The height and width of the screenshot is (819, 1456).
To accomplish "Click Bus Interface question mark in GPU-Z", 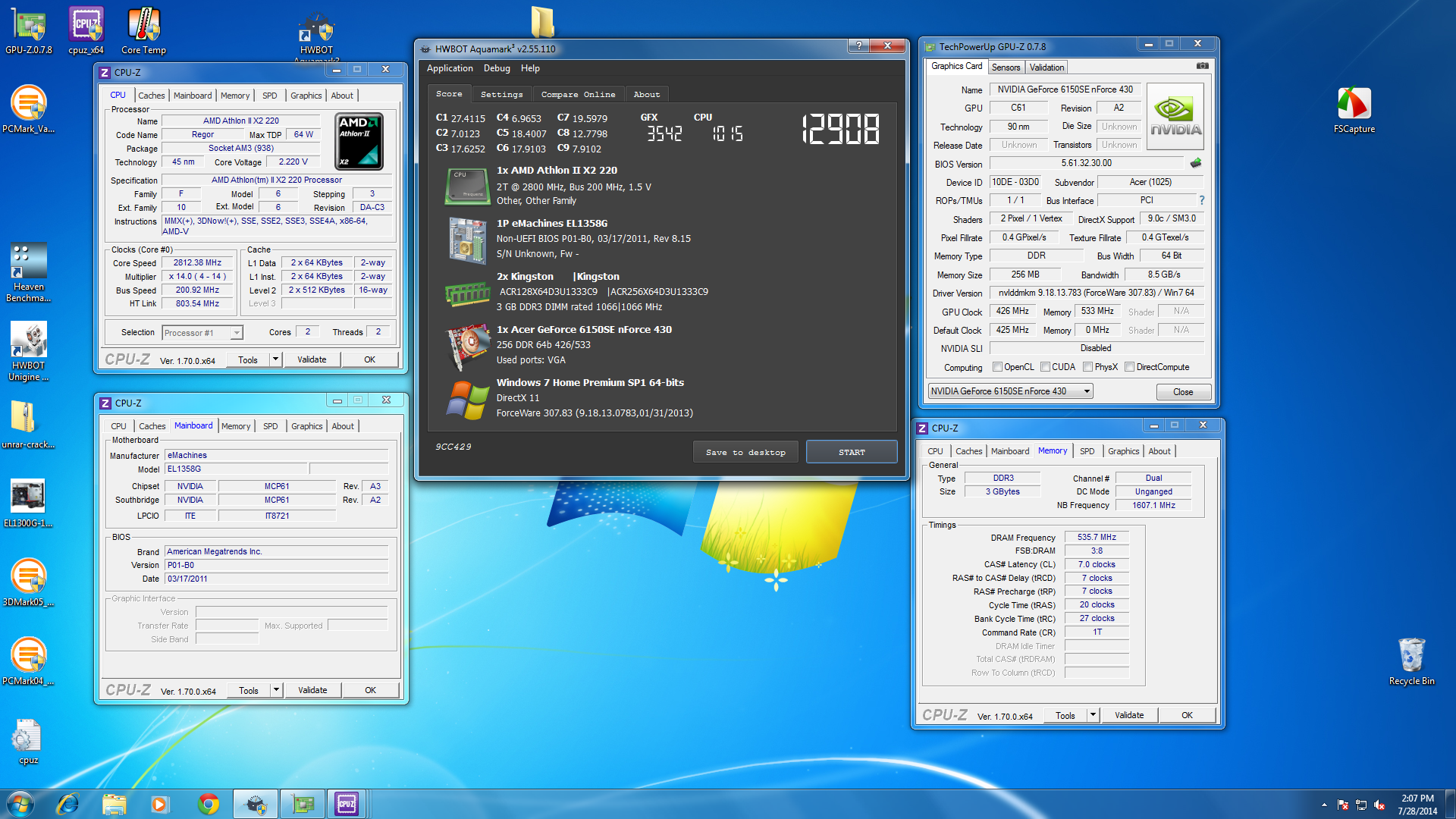I will point(1202,200).
